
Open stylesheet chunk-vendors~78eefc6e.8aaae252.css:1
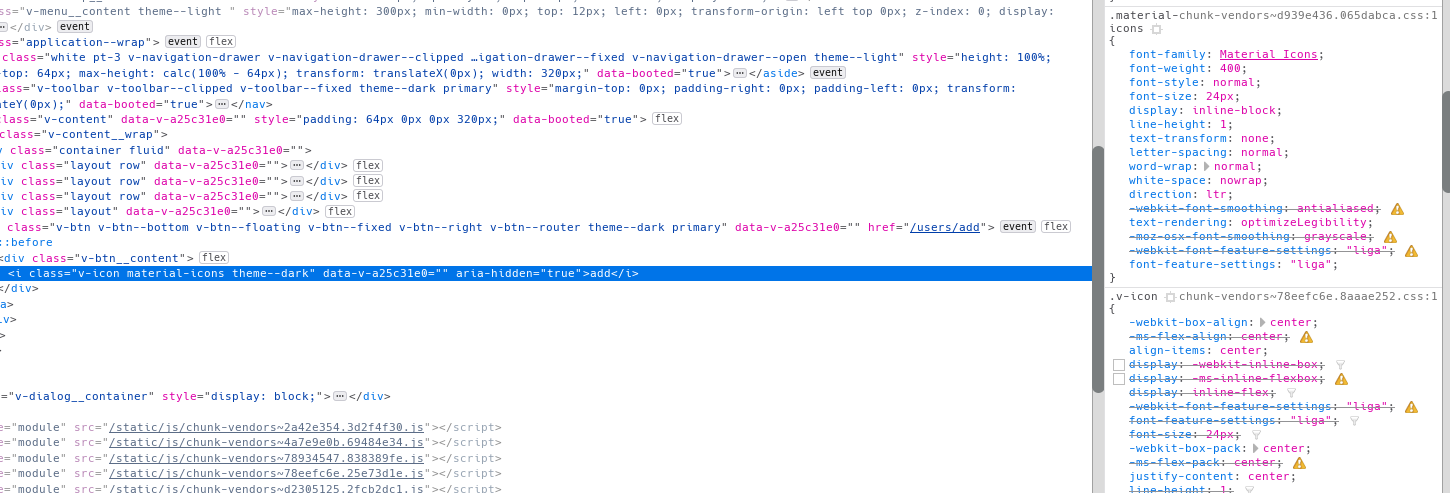1308,297
